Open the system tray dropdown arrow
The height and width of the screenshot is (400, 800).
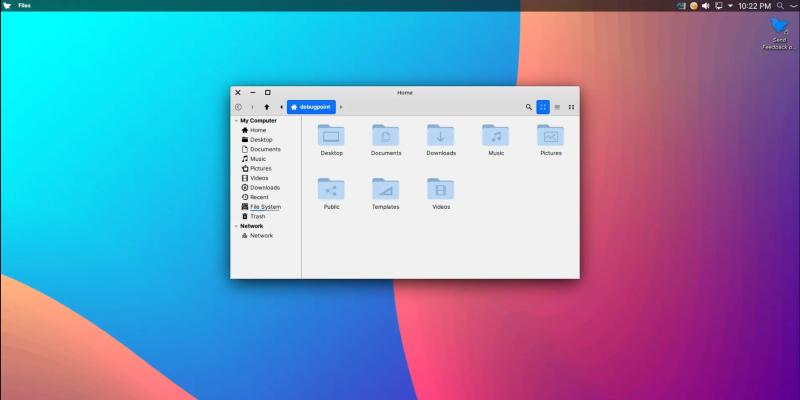[730, 6]
